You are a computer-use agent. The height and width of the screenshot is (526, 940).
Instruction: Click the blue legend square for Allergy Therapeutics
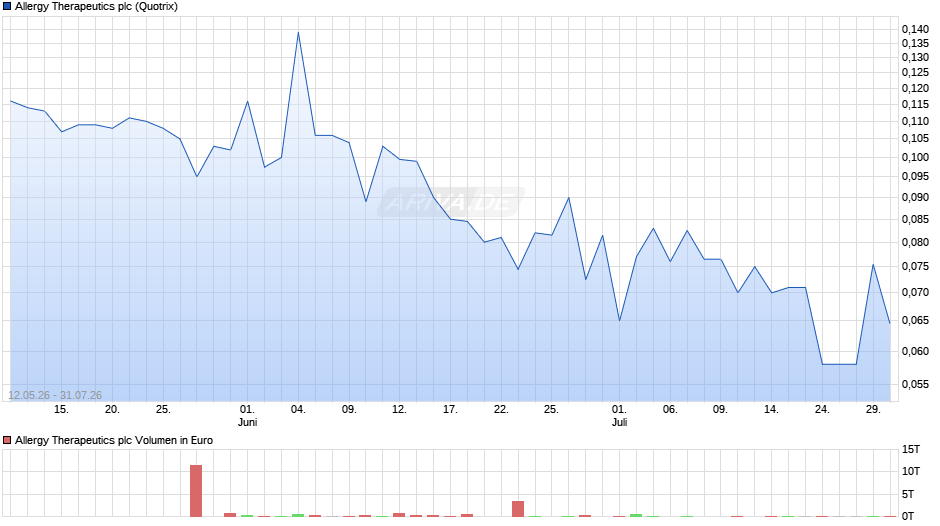(x=7, y=7)
